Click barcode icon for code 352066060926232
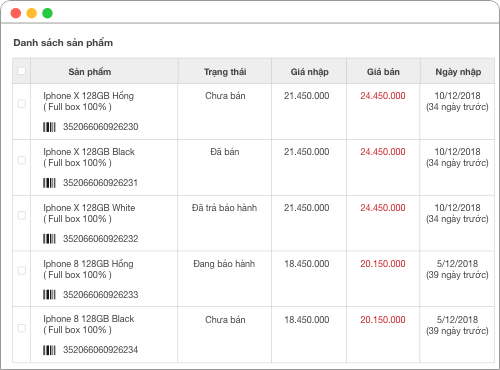 [x=49, y=239]
